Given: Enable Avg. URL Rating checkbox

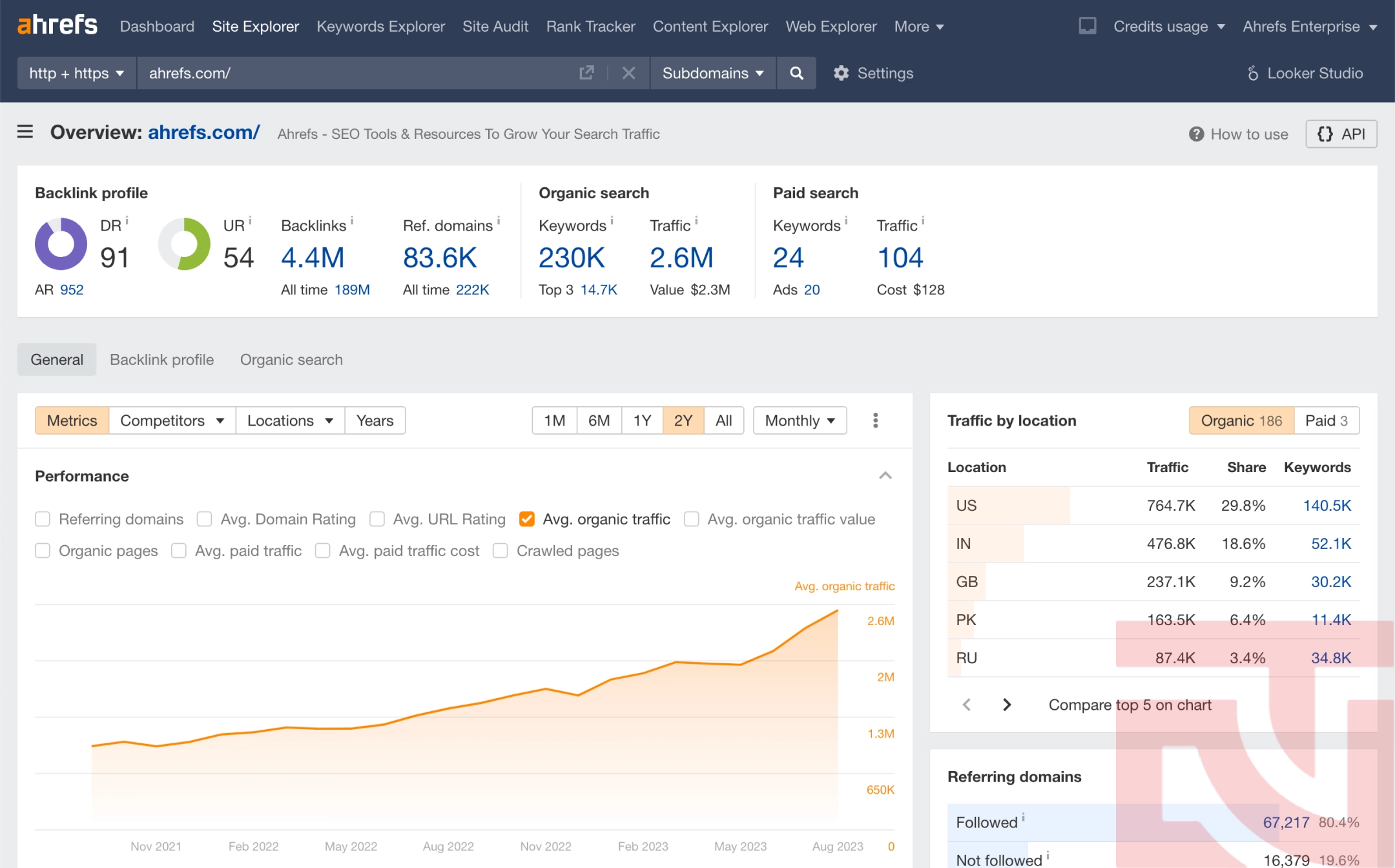Looking at the screenshot, I should tap(377, 519).
